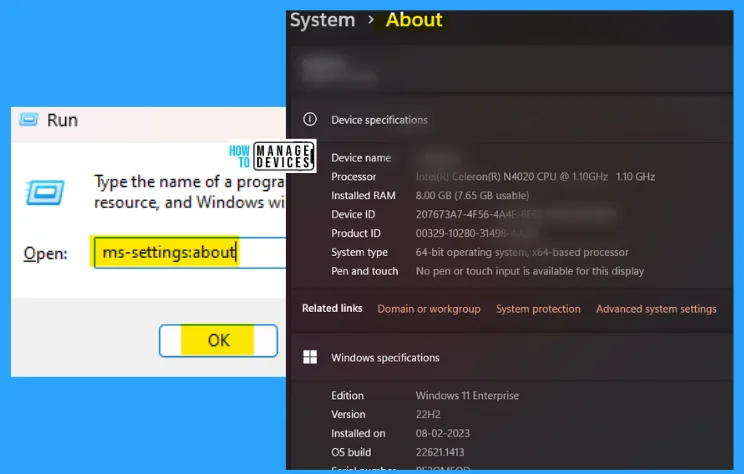Open the System protection link
The image size is (744, 474).
click(538, 309)
